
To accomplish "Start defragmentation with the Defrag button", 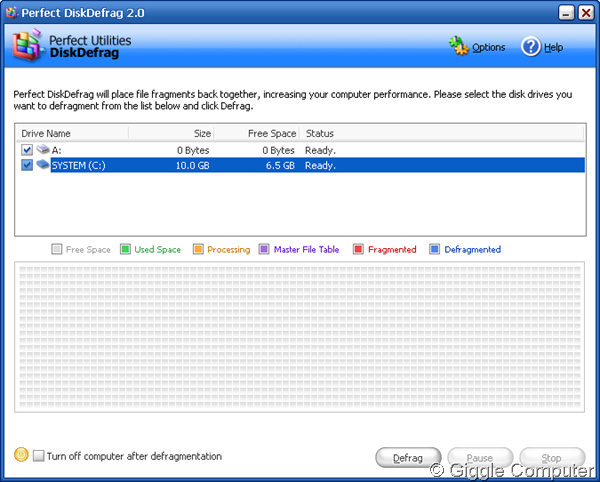I will coord(408,458).
